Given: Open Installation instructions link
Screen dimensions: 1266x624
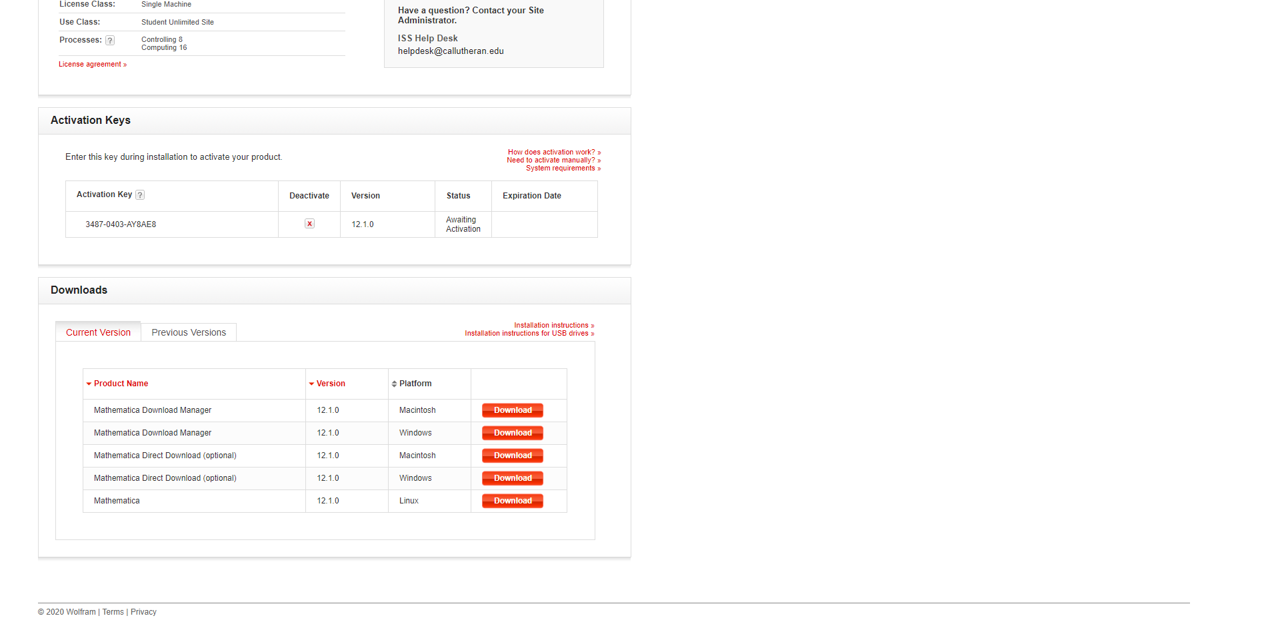Looking at the screenshot, I should [x=554, y=325].
